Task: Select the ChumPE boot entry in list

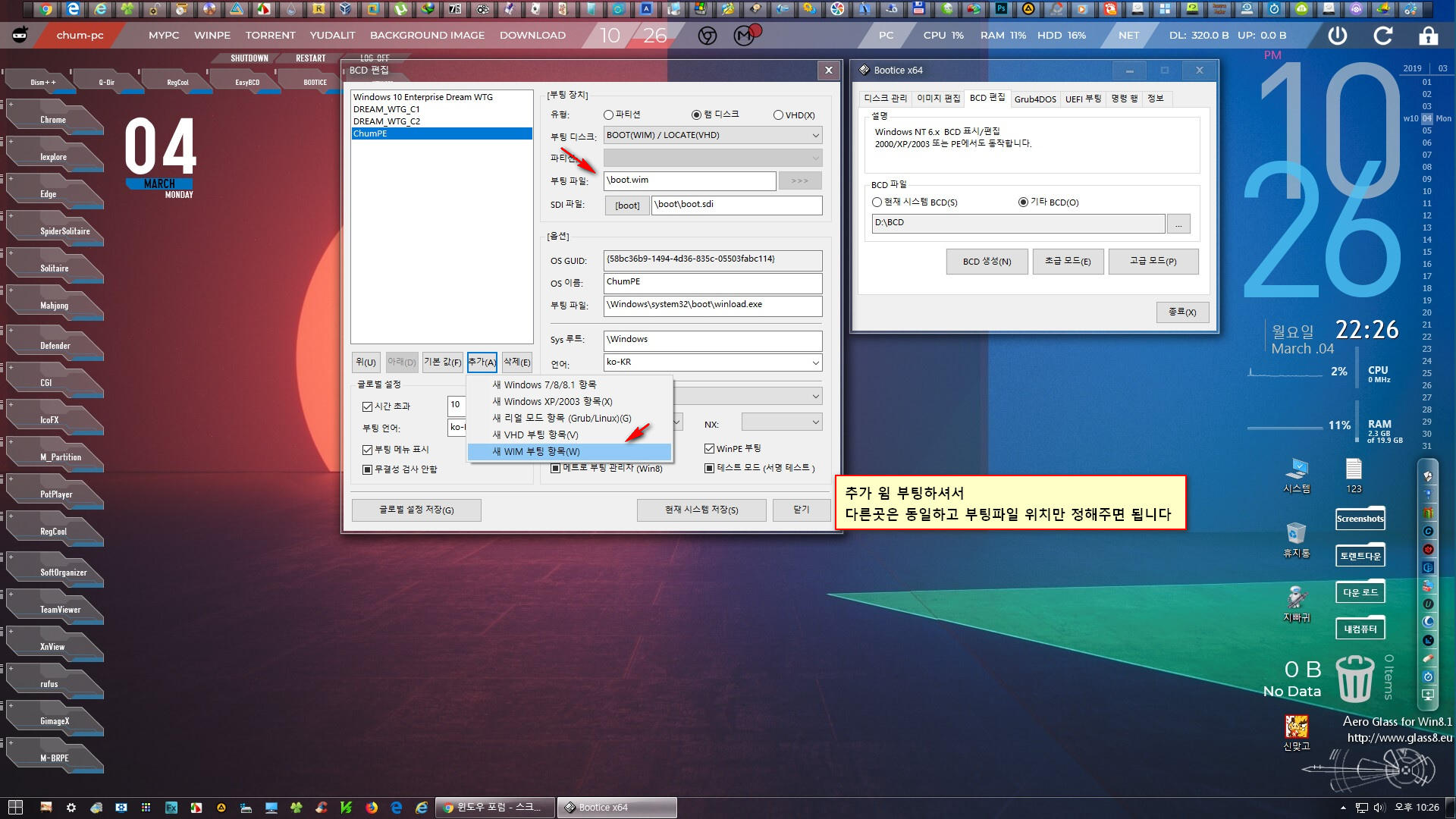Action: (x=441, y=133)
